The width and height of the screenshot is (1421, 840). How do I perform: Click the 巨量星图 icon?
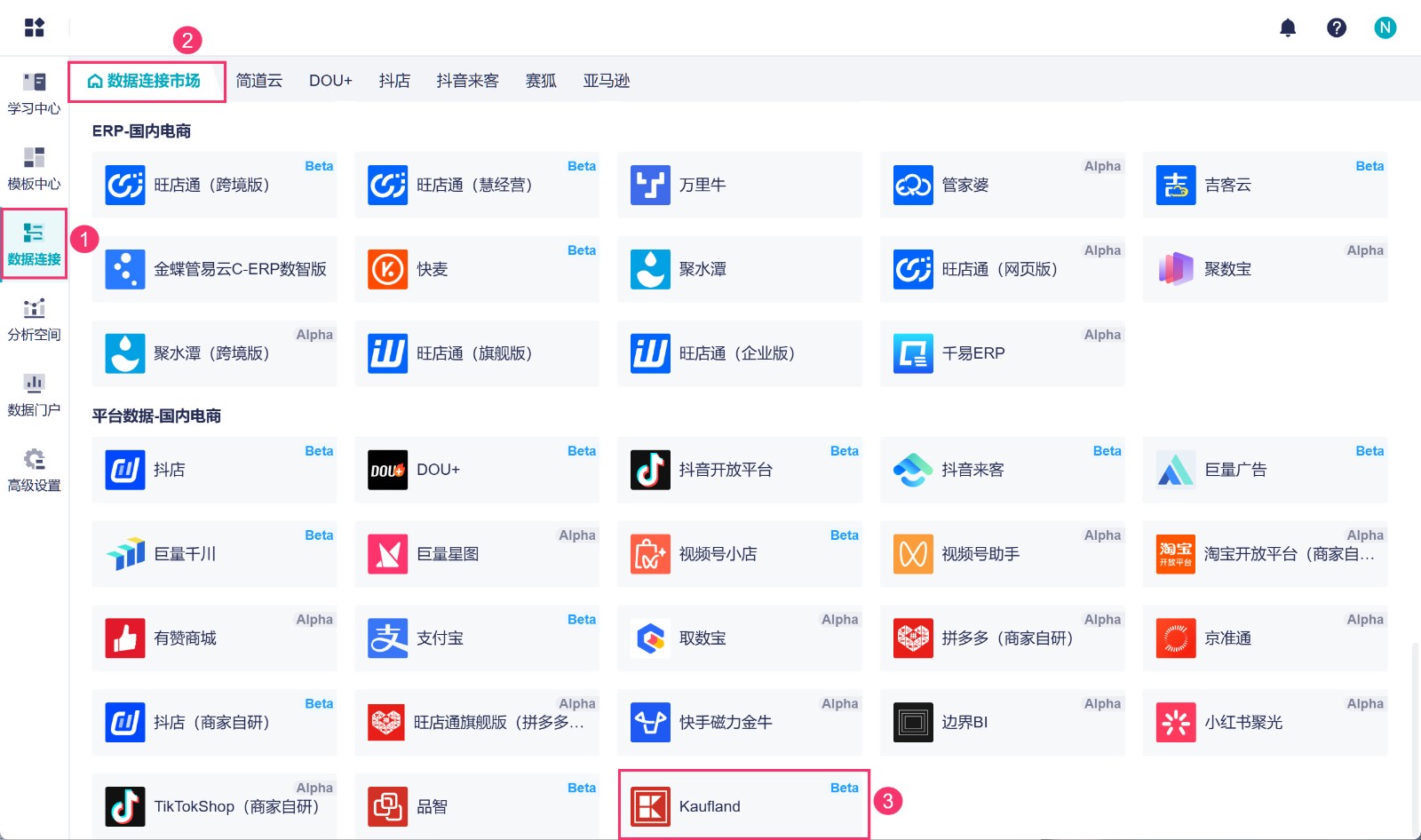pyautogui.click(x=388, y=554)
